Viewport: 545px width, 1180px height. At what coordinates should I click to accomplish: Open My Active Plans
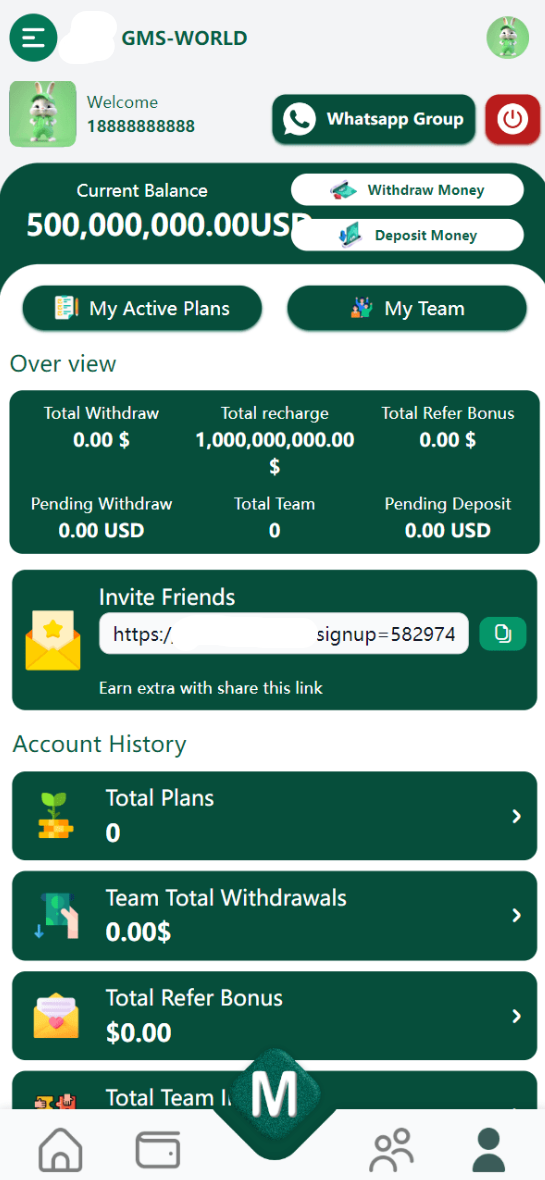(x=142, y=308)
